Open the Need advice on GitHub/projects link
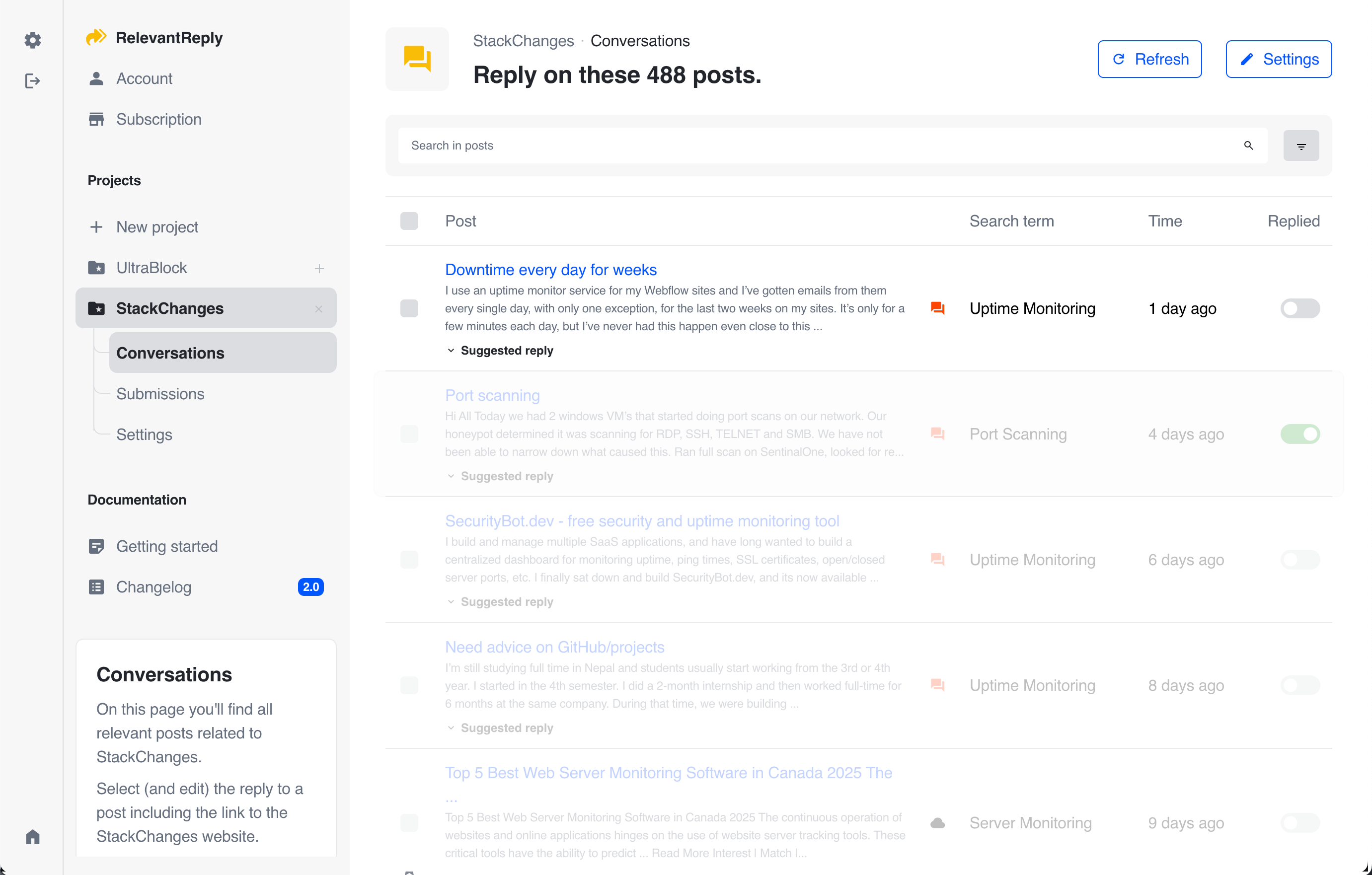 tap(554, 647)
